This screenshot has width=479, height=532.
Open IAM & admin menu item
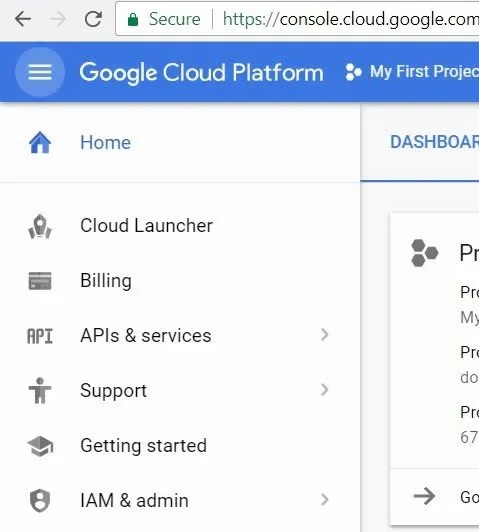click(x=180, y=500)
